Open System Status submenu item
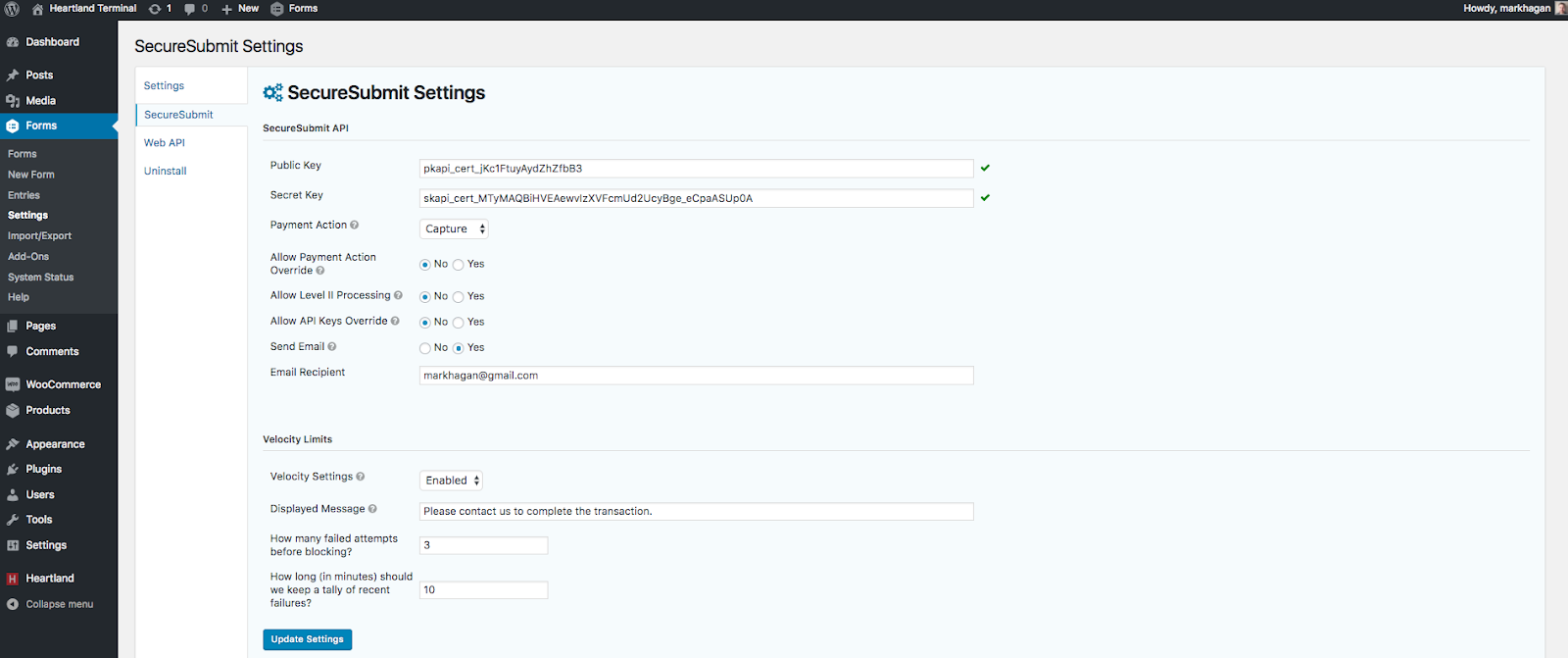The height and width of the screenshot is (658, 1568). click(40, 278)
